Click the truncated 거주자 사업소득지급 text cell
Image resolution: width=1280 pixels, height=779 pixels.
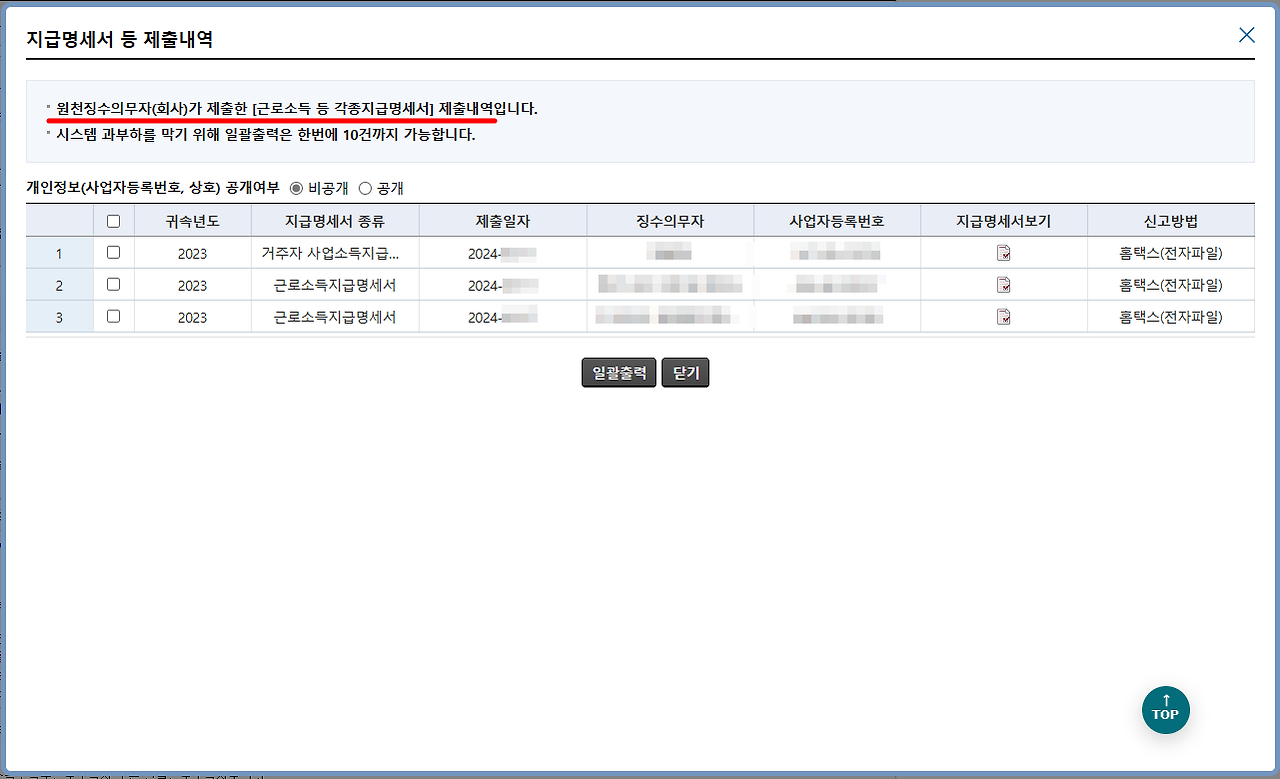coord(335,252)
